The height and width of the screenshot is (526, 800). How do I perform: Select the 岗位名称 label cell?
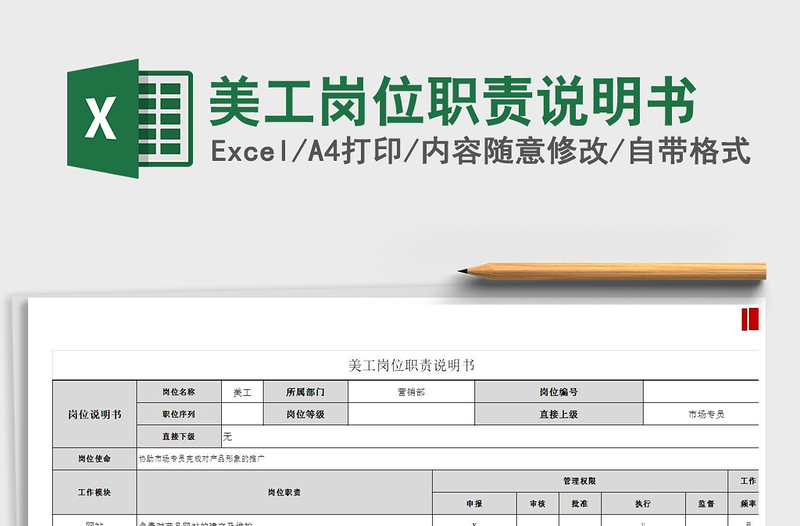click(x=179, y=392)
